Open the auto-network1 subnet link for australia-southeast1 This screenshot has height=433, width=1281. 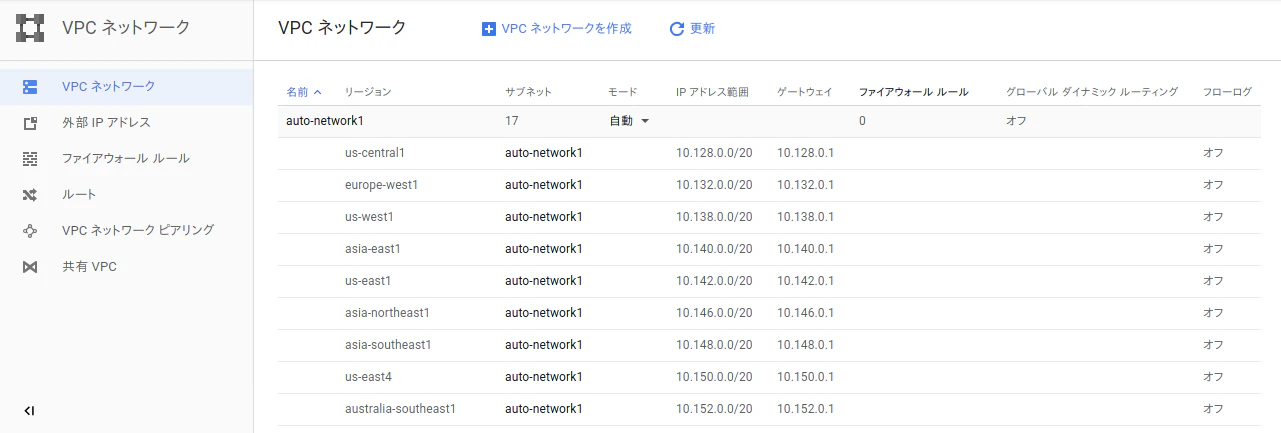point(544,409)
